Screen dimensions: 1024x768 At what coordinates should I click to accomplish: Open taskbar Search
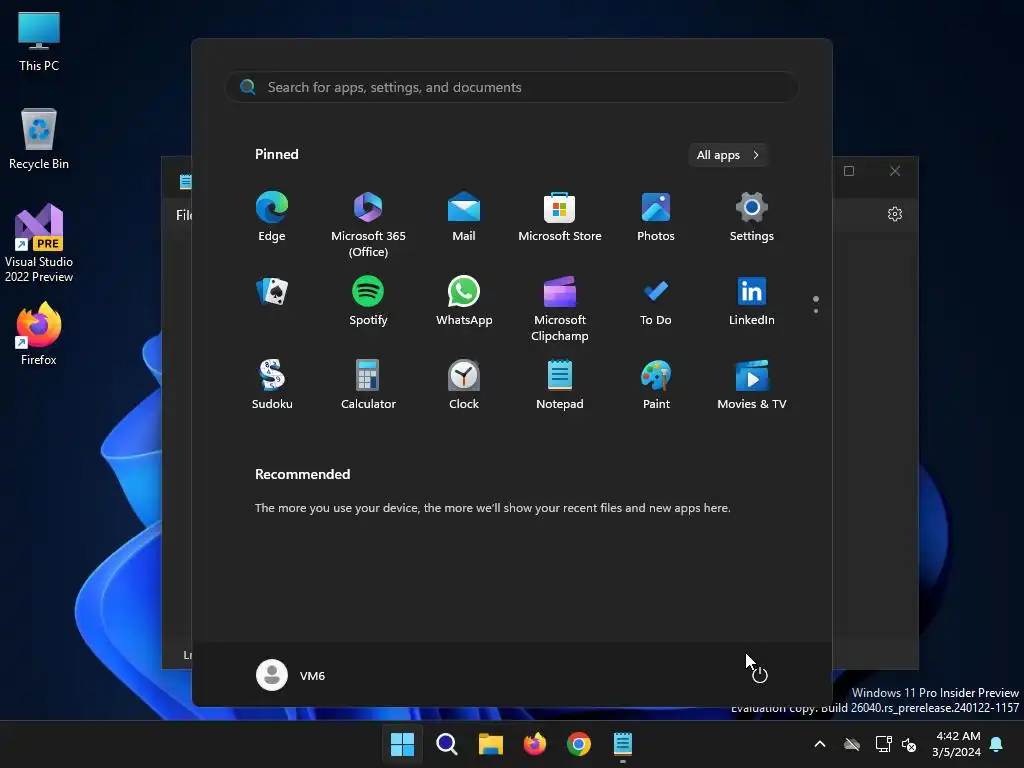(x=447, y=744)
